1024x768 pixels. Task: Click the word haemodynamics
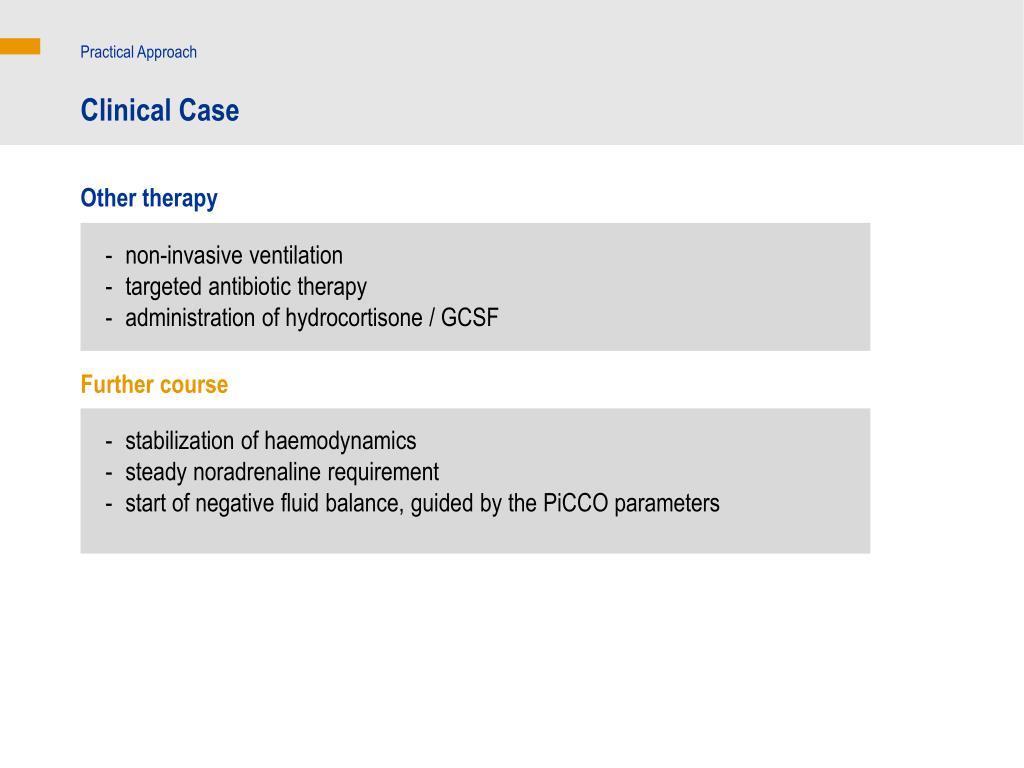coord(340,441)
